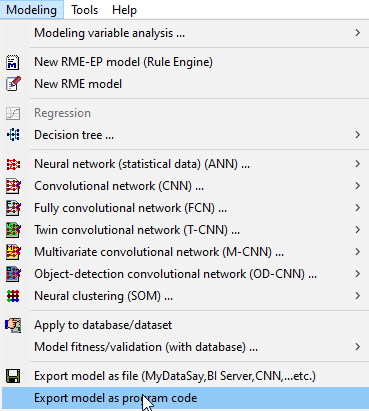
Task: Expand Model fitness/validation submenu arrow
Action: [x=357, y=347]
